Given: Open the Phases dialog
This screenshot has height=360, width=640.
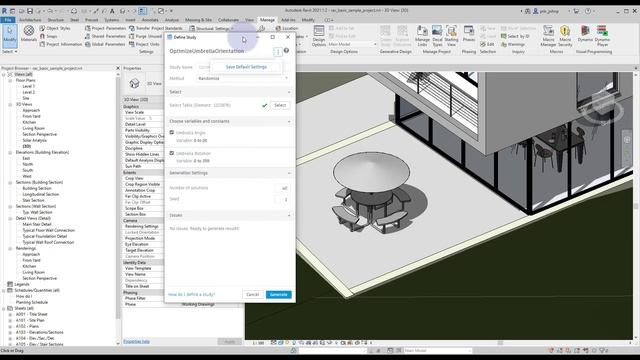Looking at the screenshot, I should (469, 33).
